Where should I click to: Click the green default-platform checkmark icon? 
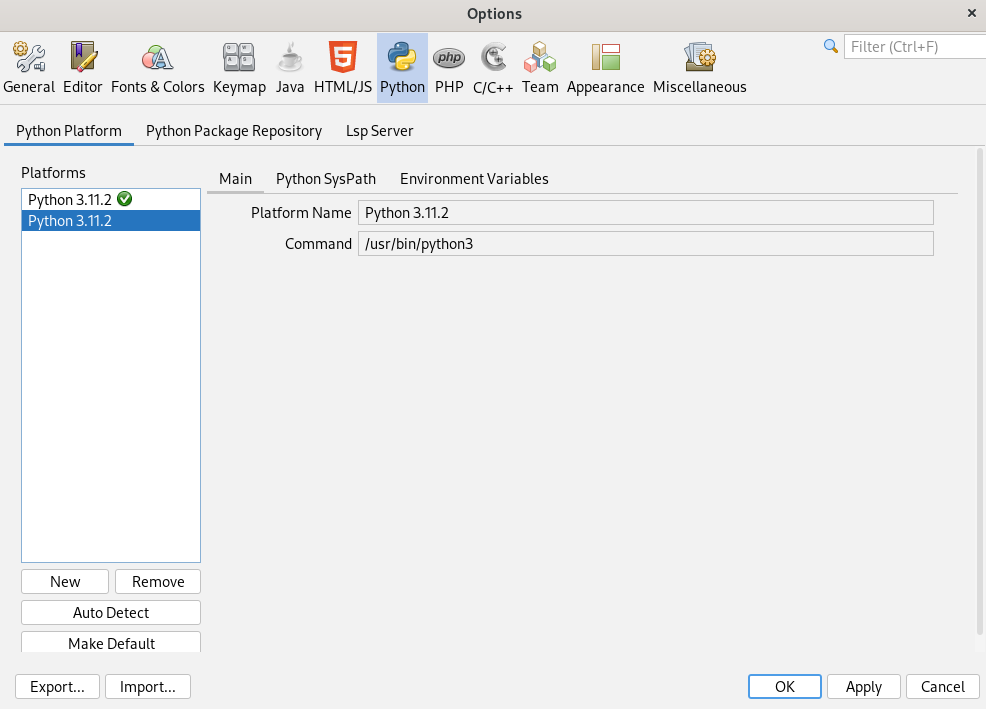pyautogui.click(x=125, y=199)
